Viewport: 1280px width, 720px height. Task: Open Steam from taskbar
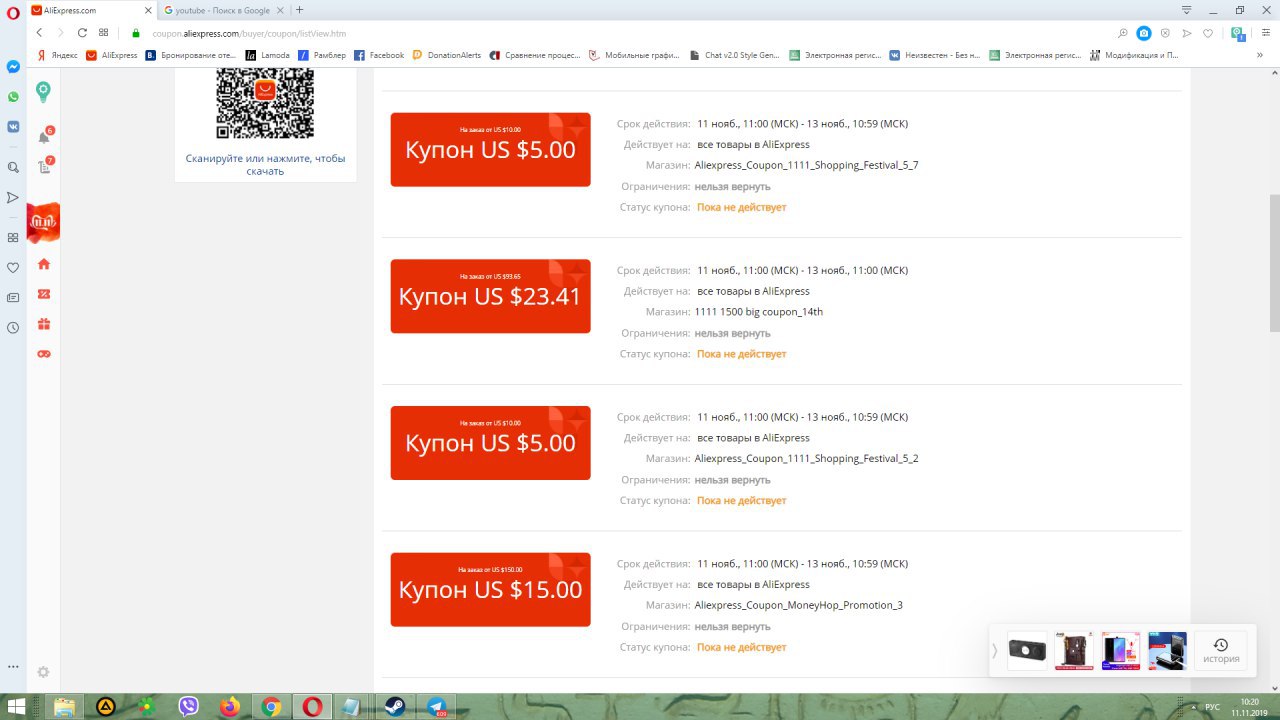394,706
